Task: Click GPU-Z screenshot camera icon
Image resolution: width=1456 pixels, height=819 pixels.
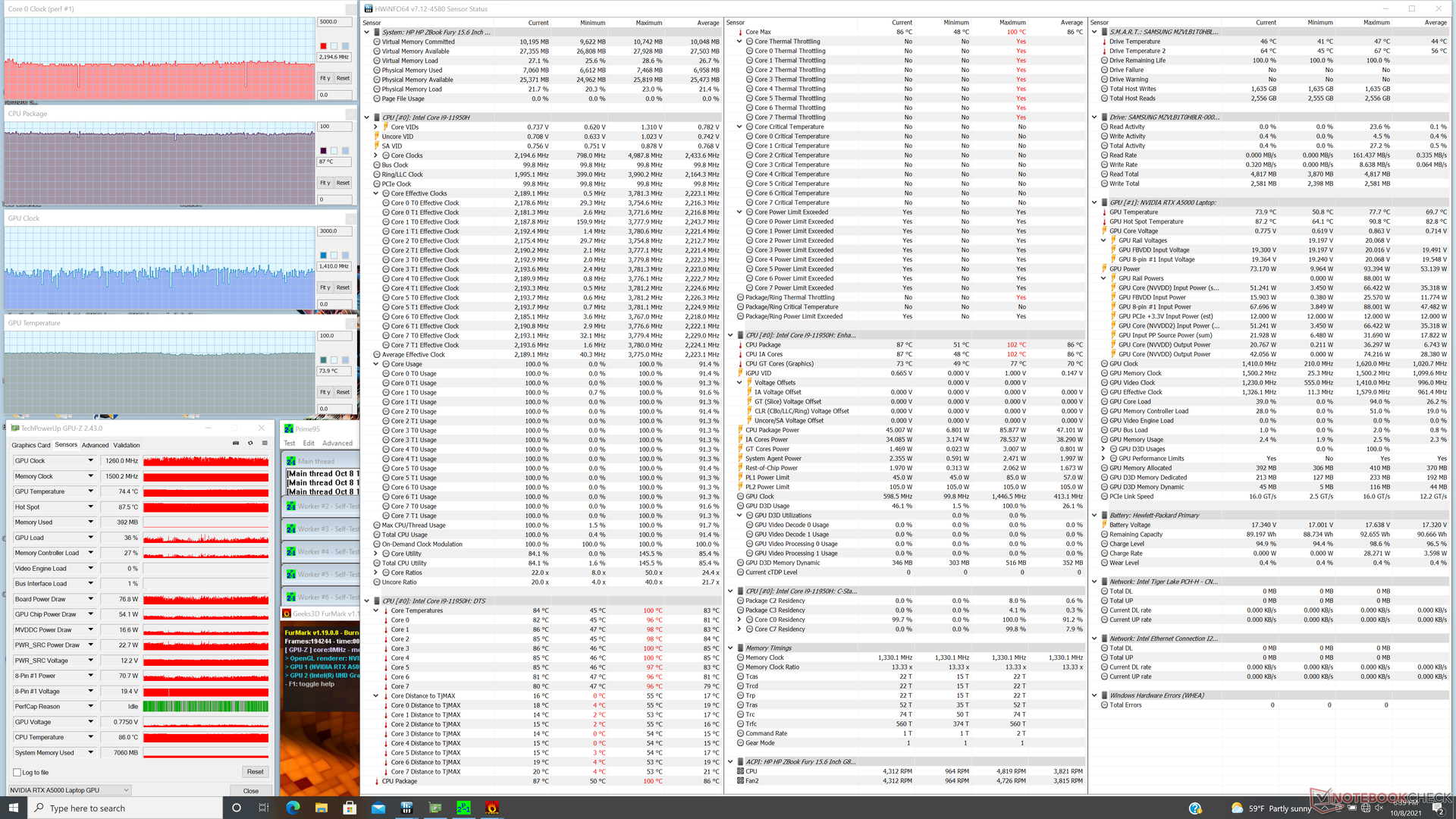Action: [236, 444]
